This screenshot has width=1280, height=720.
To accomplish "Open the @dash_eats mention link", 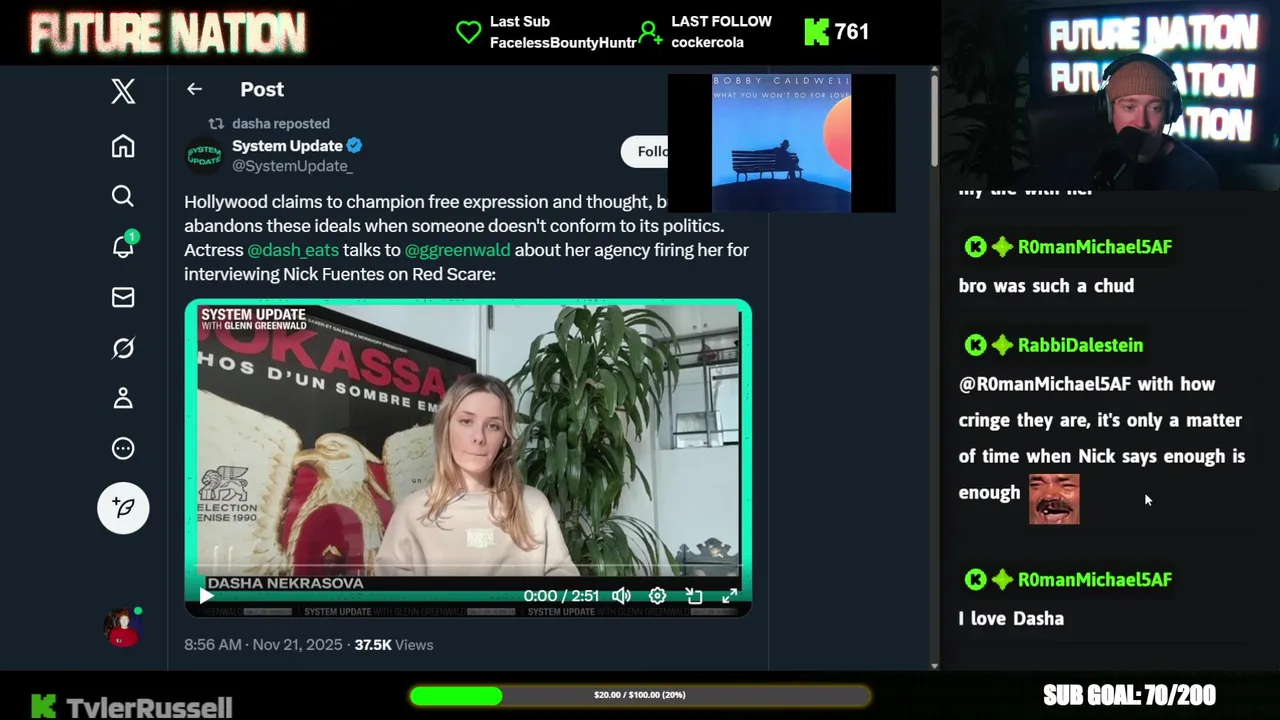I will click(293, 250).
